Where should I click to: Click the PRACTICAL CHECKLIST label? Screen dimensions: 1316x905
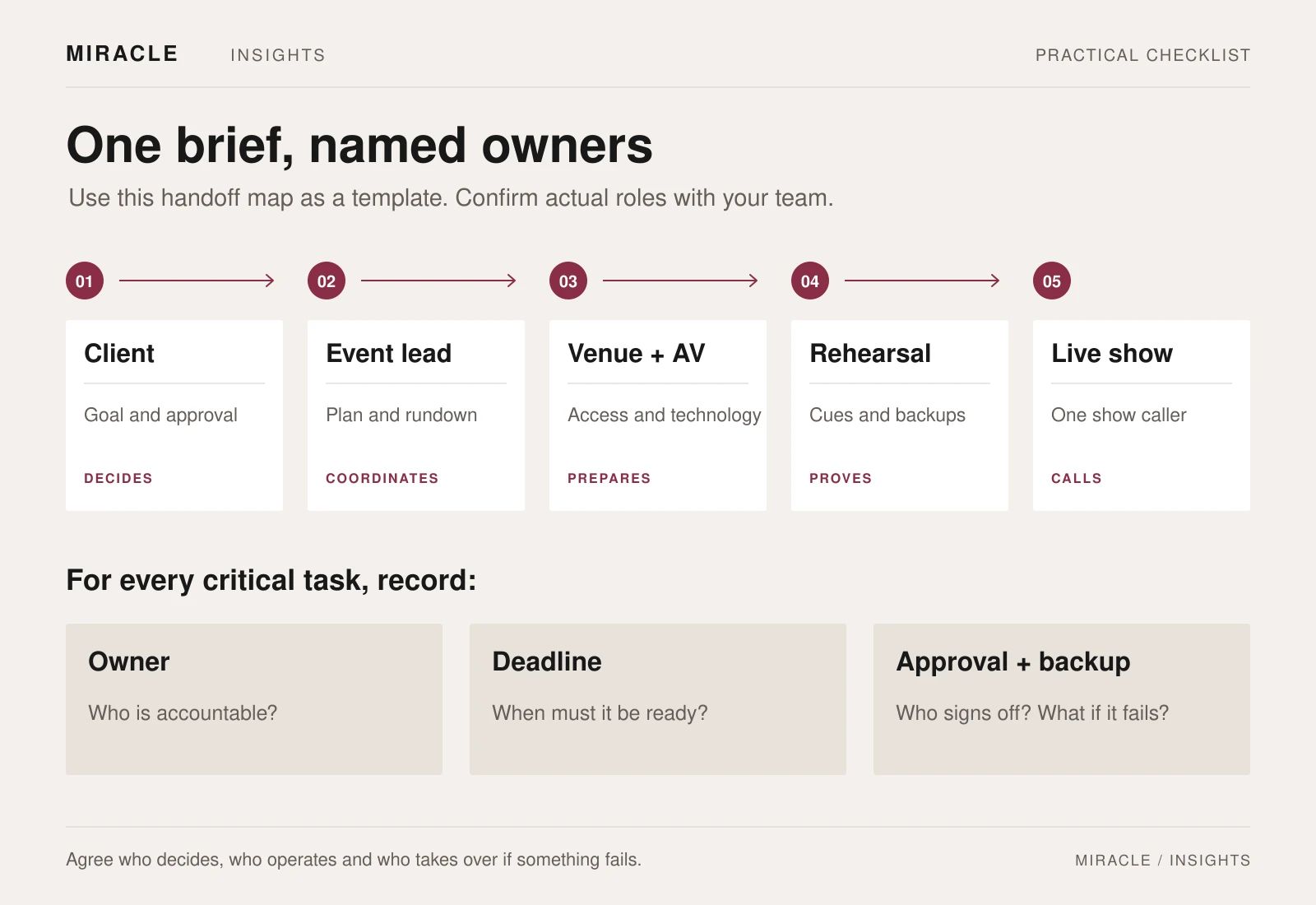click(x=1142, y=55)
